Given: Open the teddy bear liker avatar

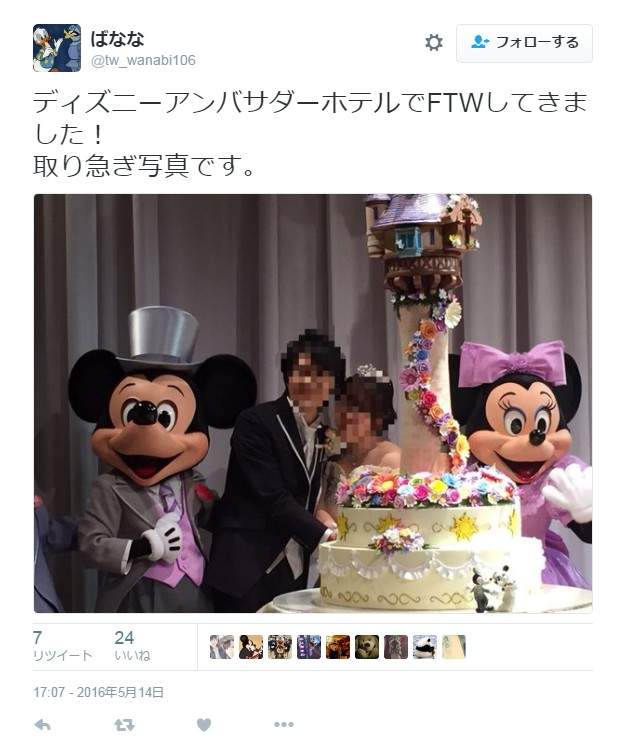Looking at the screenshot, I should (x=367, y=647).
